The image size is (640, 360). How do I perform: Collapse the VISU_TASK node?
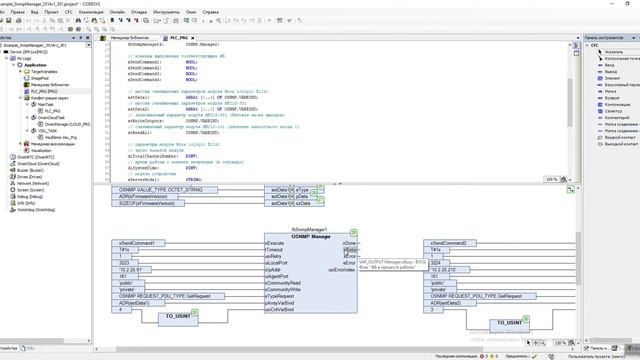[x=27, y=131]
